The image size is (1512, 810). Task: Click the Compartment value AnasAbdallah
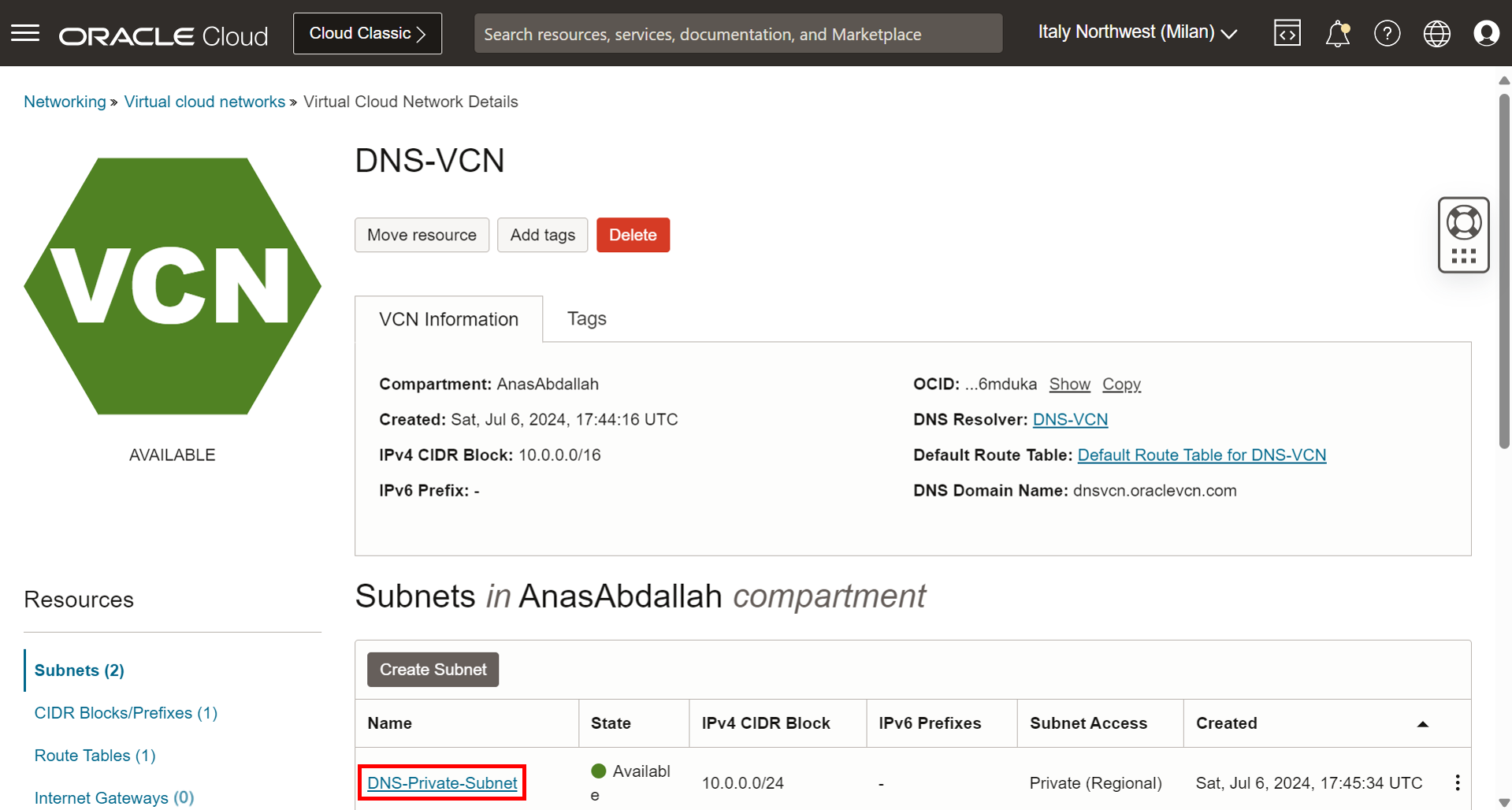tap(548, 384)
